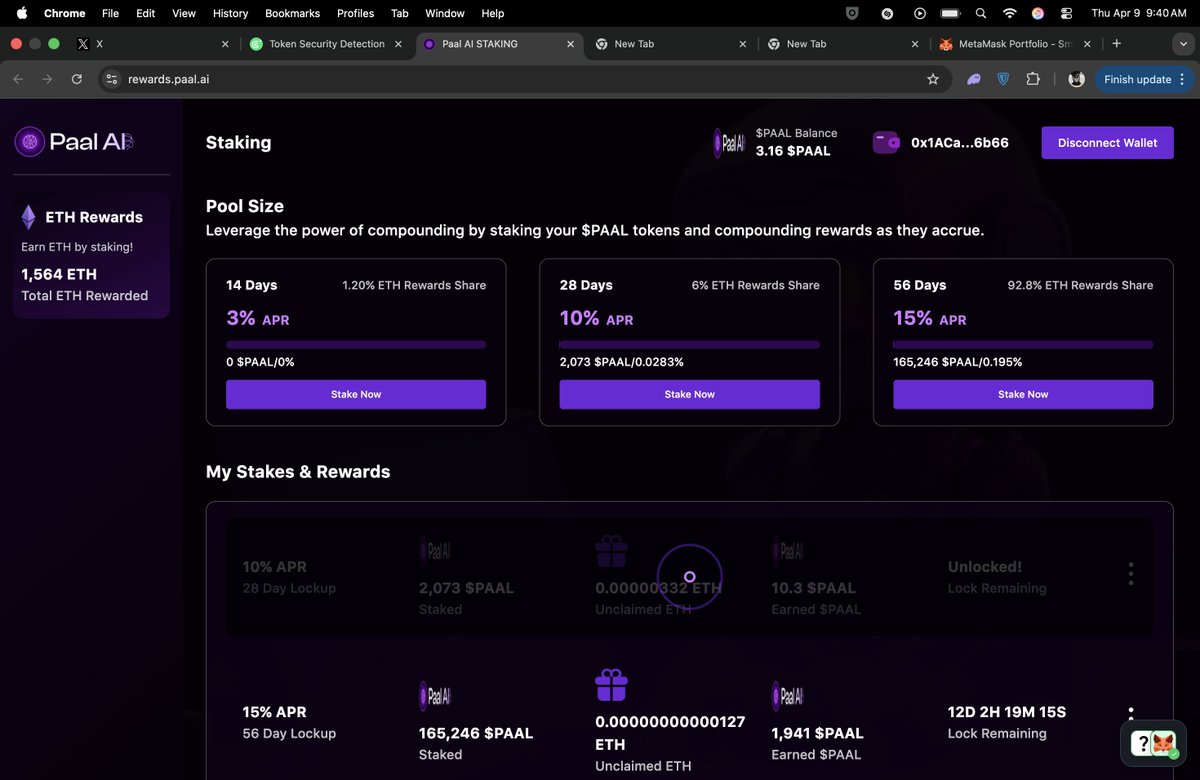Open three-dot menu for 10% APR stake
The height and width of the screenshot is (780, 1200).
coord(1131,573)
